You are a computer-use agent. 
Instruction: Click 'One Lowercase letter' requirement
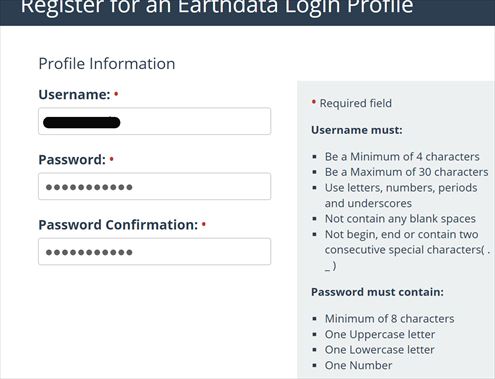click(x=380, y=350)
